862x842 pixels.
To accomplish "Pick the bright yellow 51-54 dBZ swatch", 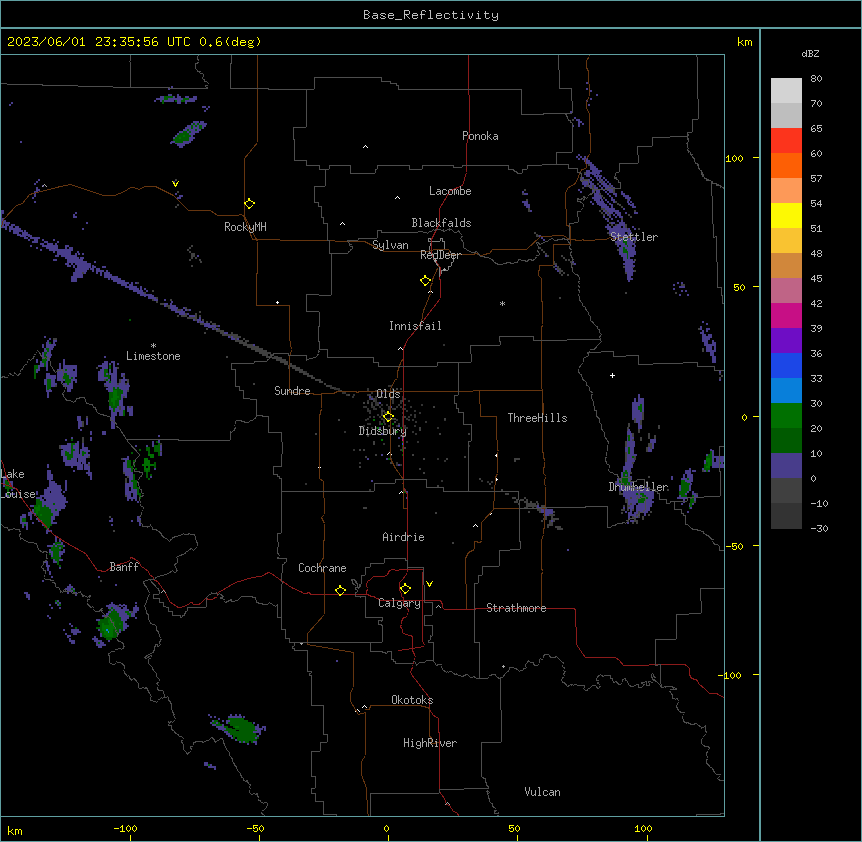I will pos(786,215).
